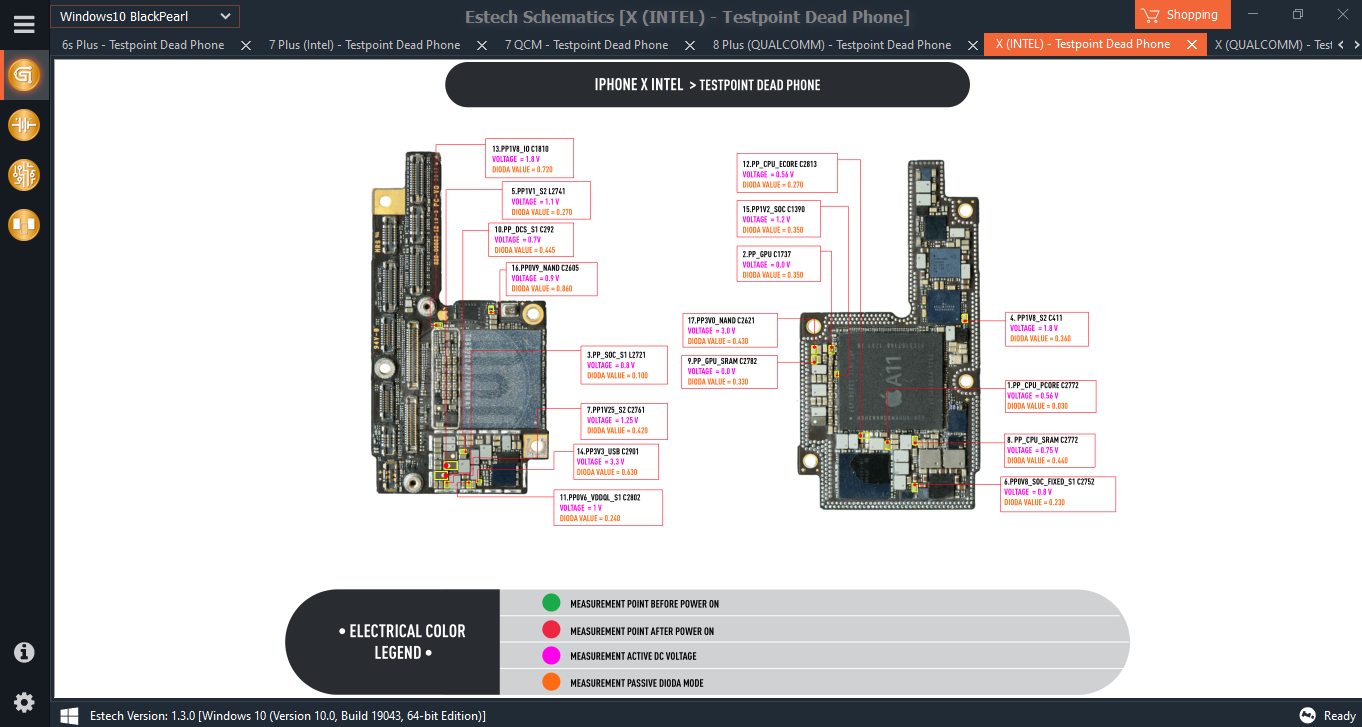
Task: Close the X (INTEL) active tab
Action: click(x=1192, y=45)
